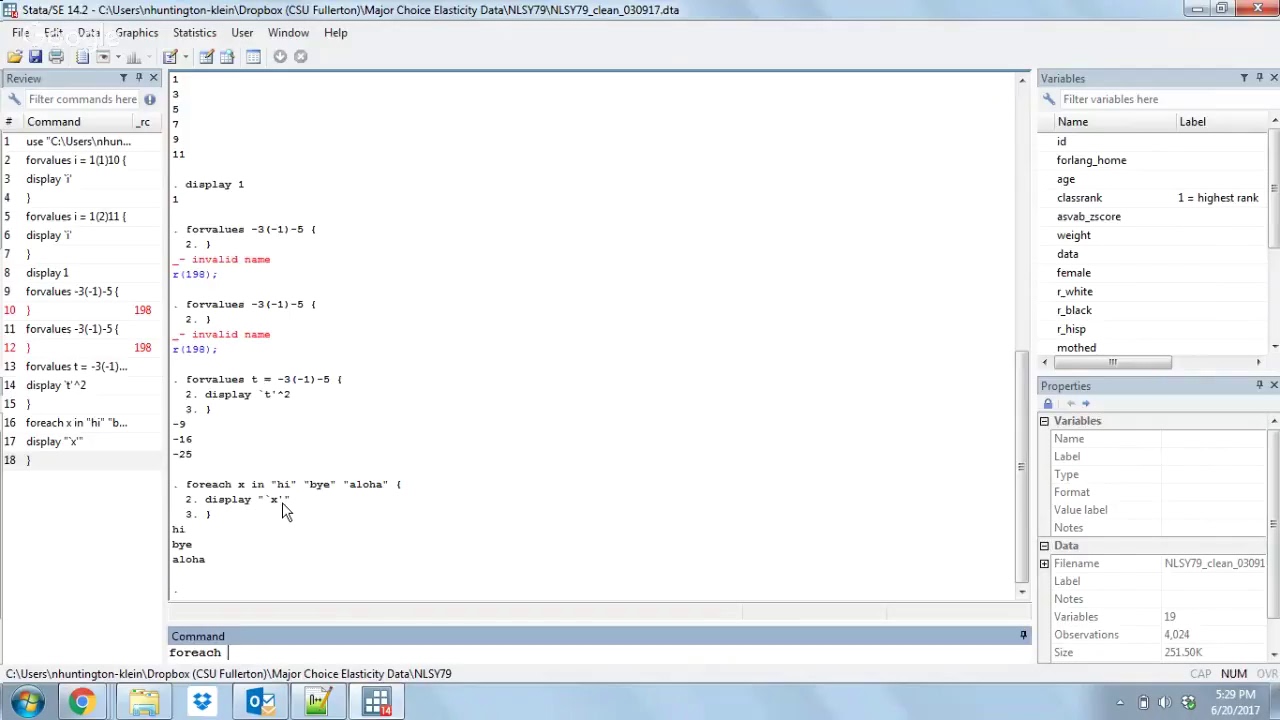Click the Open file toolbar icon
Image resolution: width=1280 pixels, height=720 pixels.
14,57
